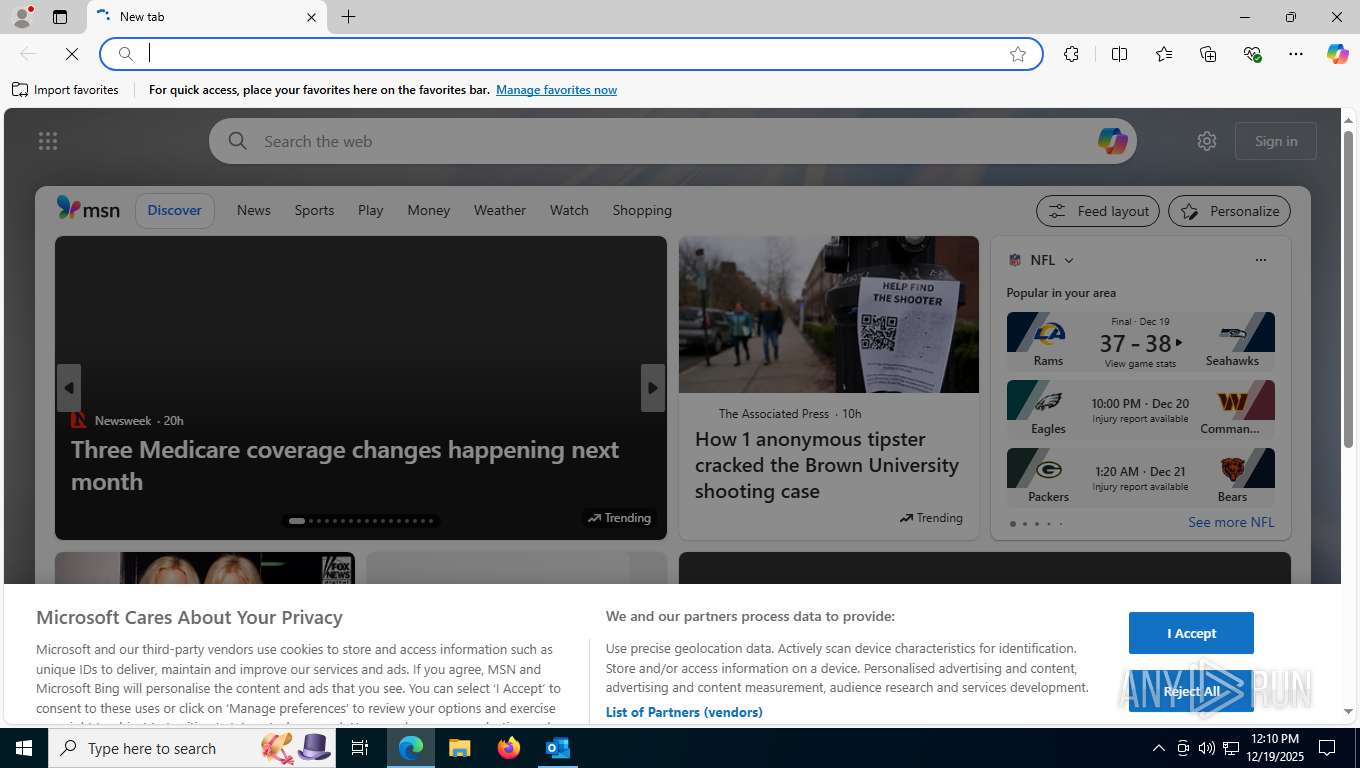The height and width of the screenshot is (768, 1360).
Task: Open the apps grid launcher
Action: (48, 141)
